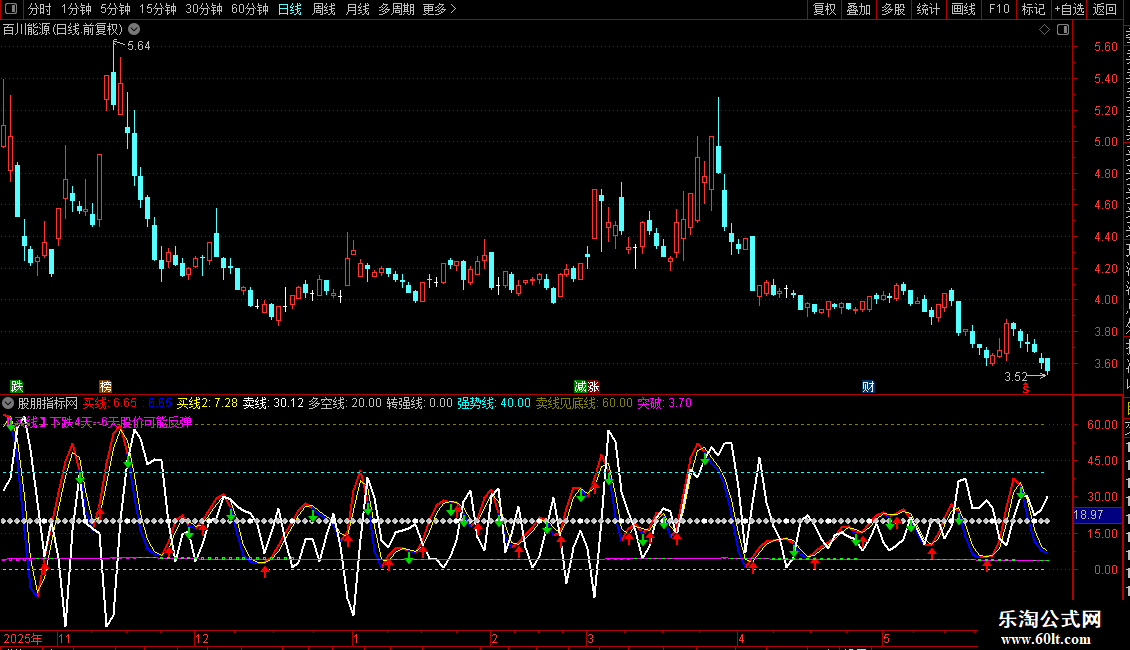Click the month 12 axis marker
1130x650 pixels.
202,638
